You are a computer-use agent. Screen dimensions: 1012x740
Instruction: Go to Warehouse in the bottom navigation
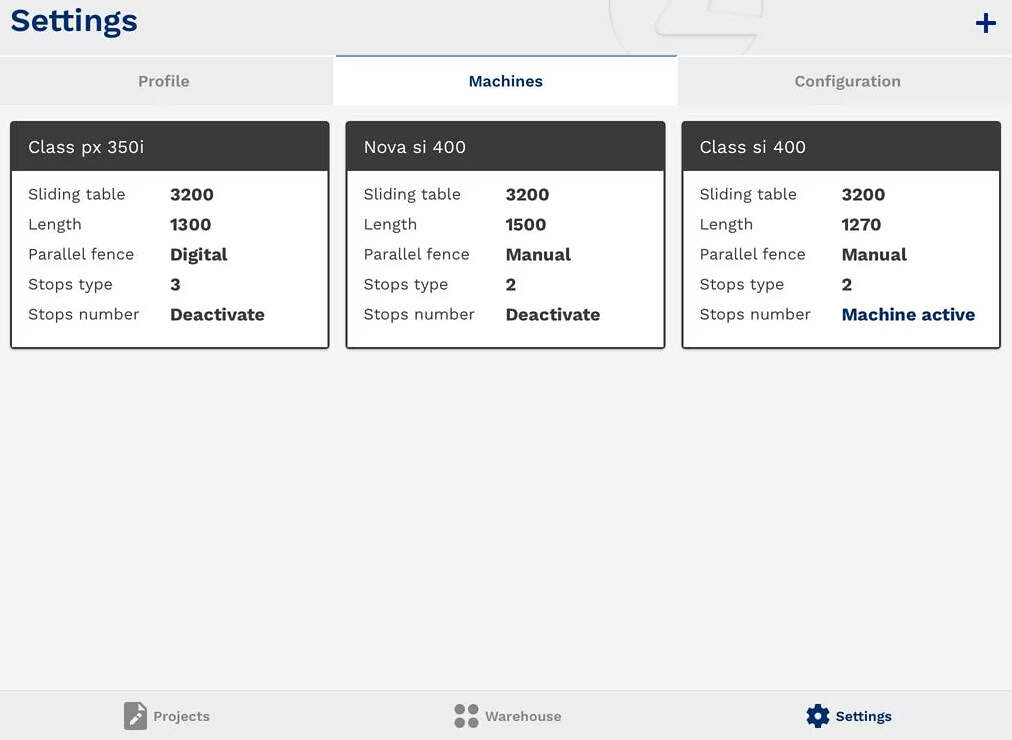tap(507, 715)
